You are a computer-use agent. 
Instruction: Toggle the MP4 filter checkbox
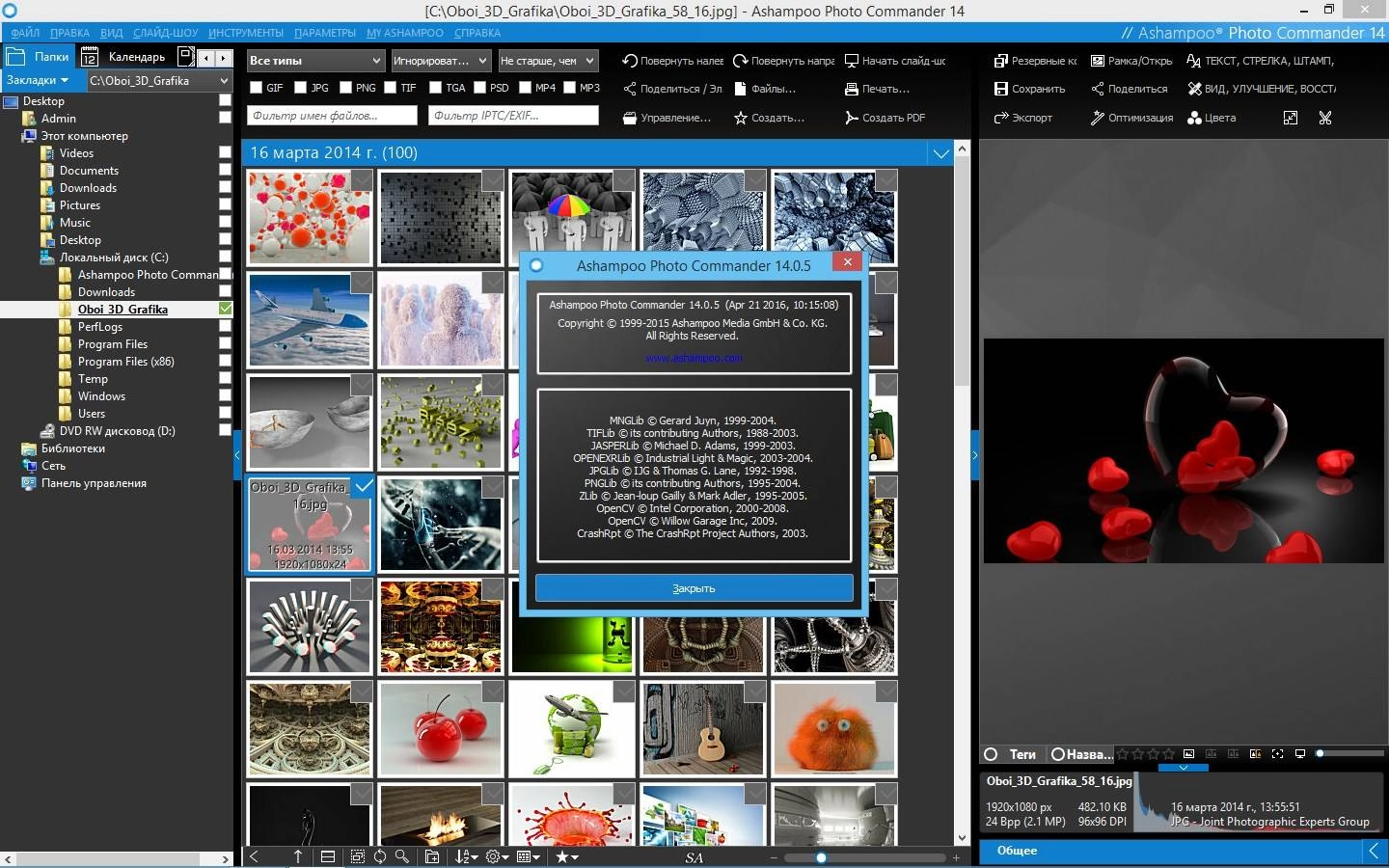(x=525, y=88)
